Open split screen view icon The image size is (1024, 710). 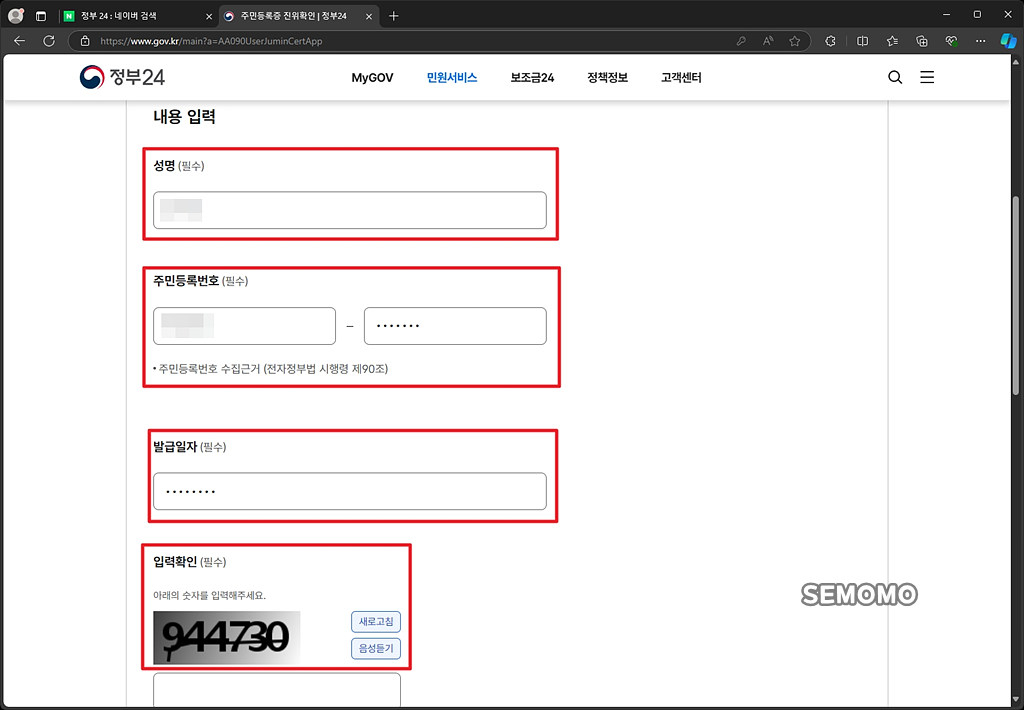click(862, 40)
